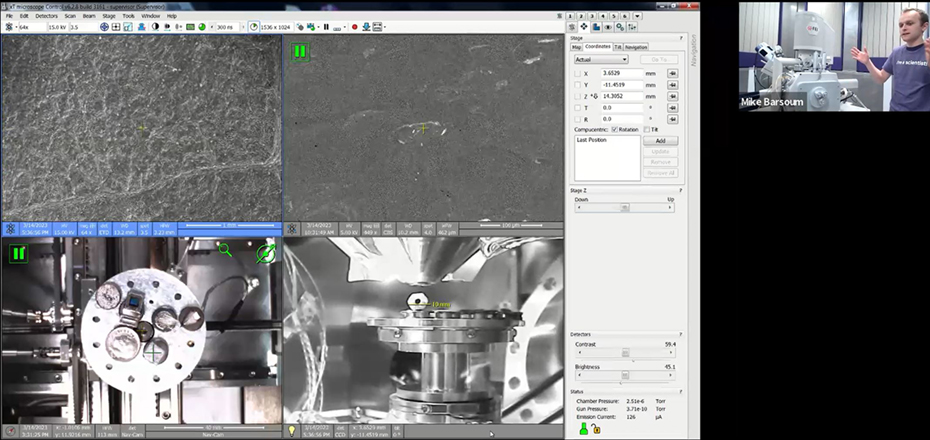Viewport: 930px width, 440px height.
Task: Switch to the Navigation tab
Action: click(636, 47)
